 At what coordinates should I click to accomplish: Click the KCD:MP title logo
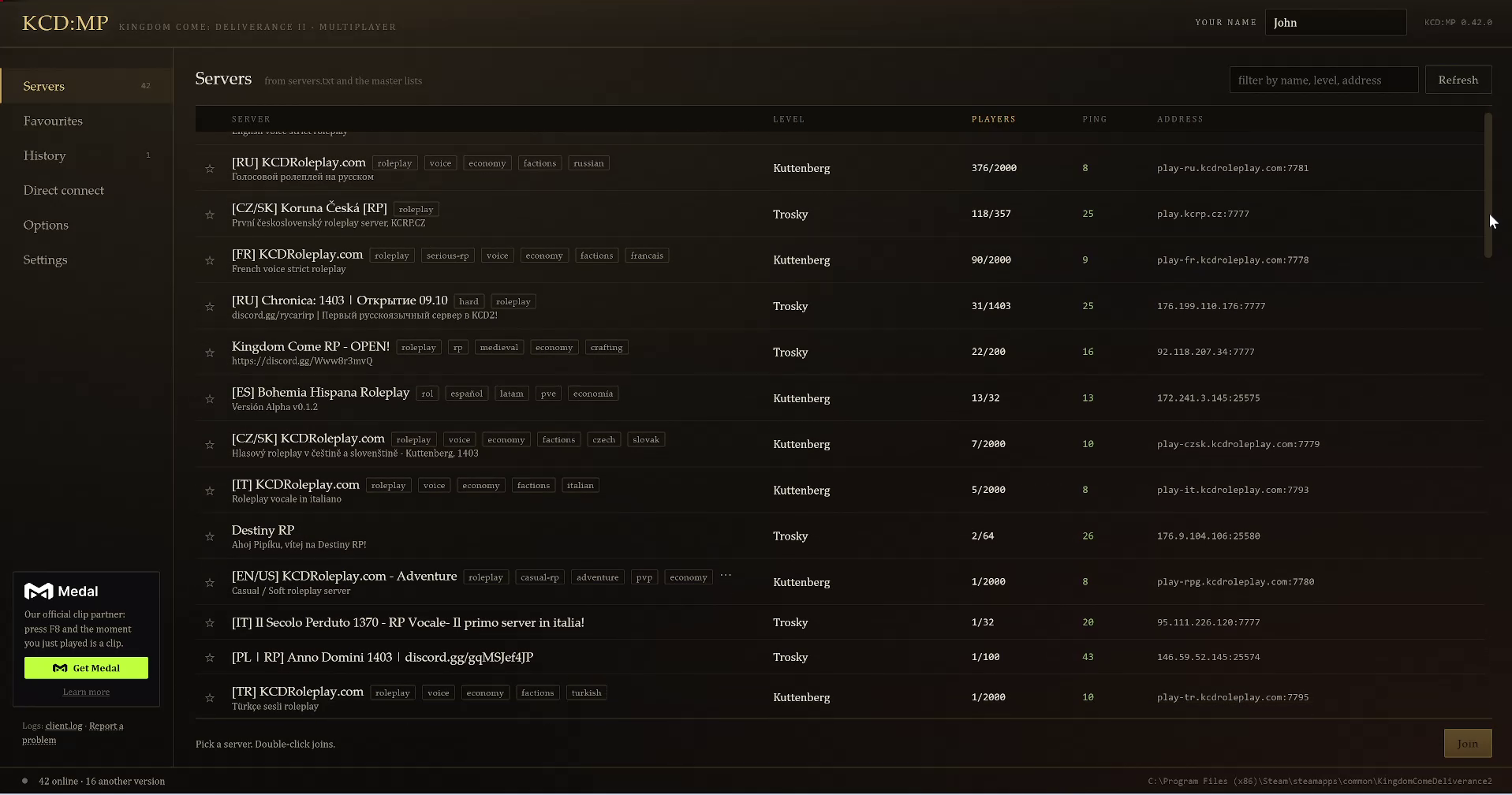coord(65,23)
